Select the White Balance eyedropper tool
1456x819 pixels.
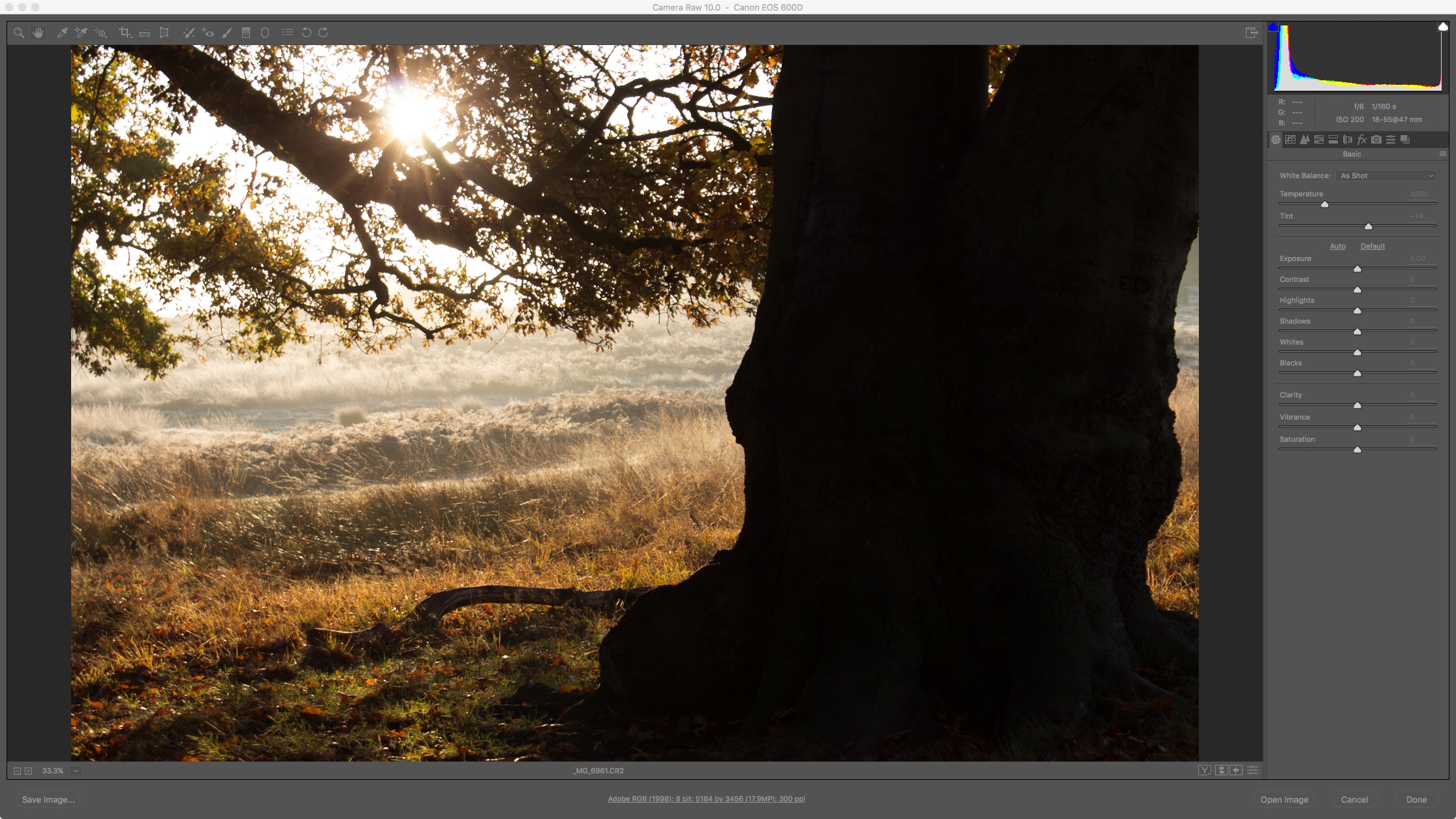(x=63, y=33)
